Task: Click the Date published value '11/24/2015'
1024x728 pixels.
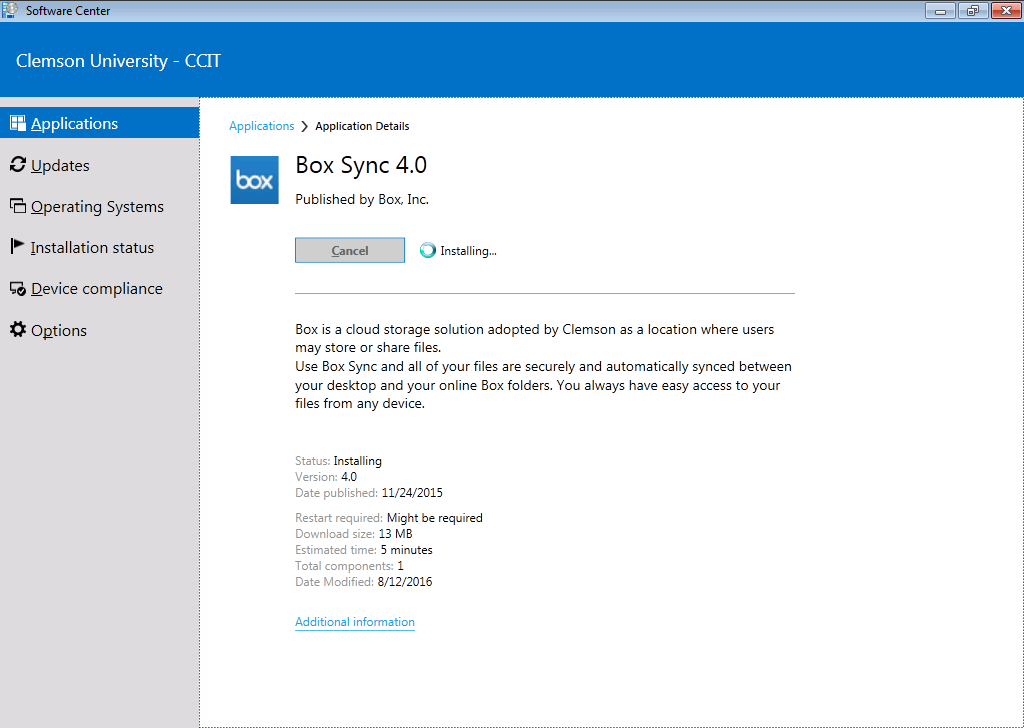Action: pyautogui.click(x=412, y=492)
